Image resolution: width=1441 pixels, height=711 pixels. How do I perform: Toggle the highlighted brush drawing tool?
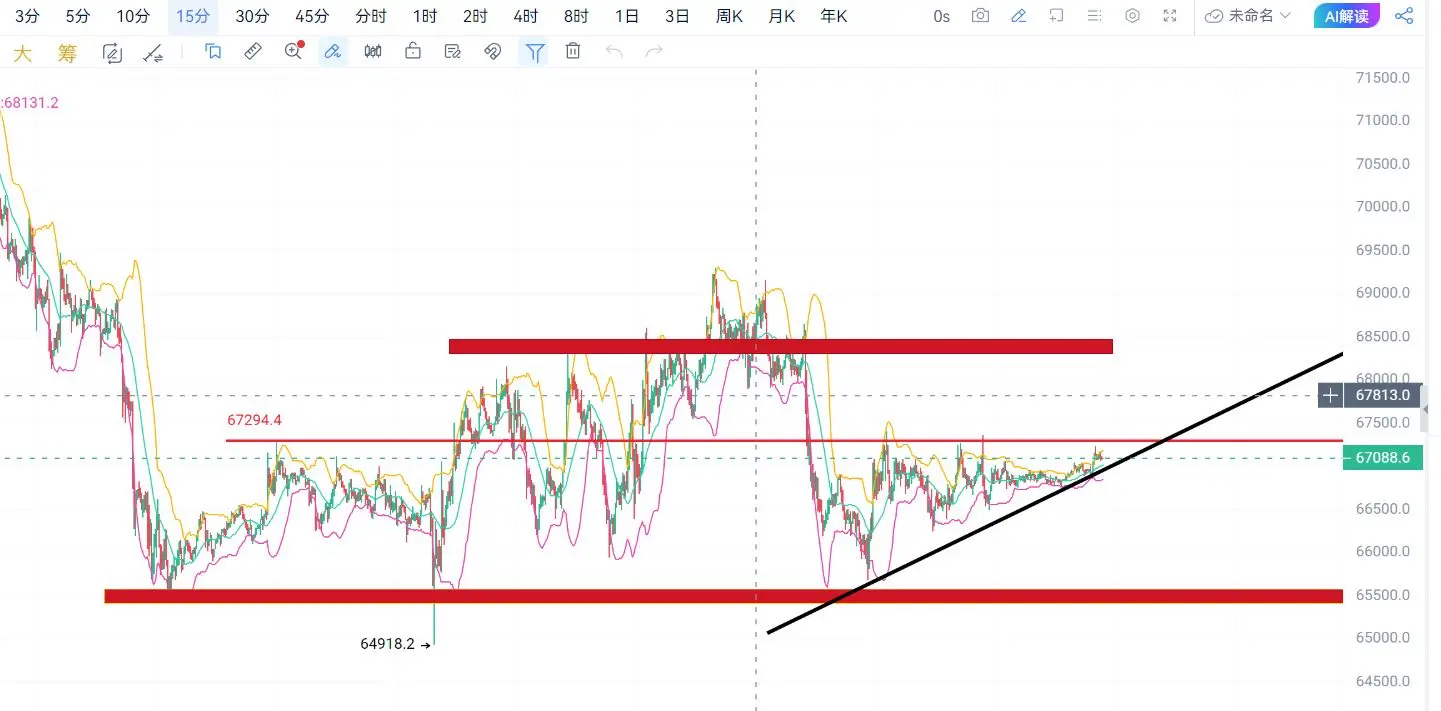pos(333,52)
